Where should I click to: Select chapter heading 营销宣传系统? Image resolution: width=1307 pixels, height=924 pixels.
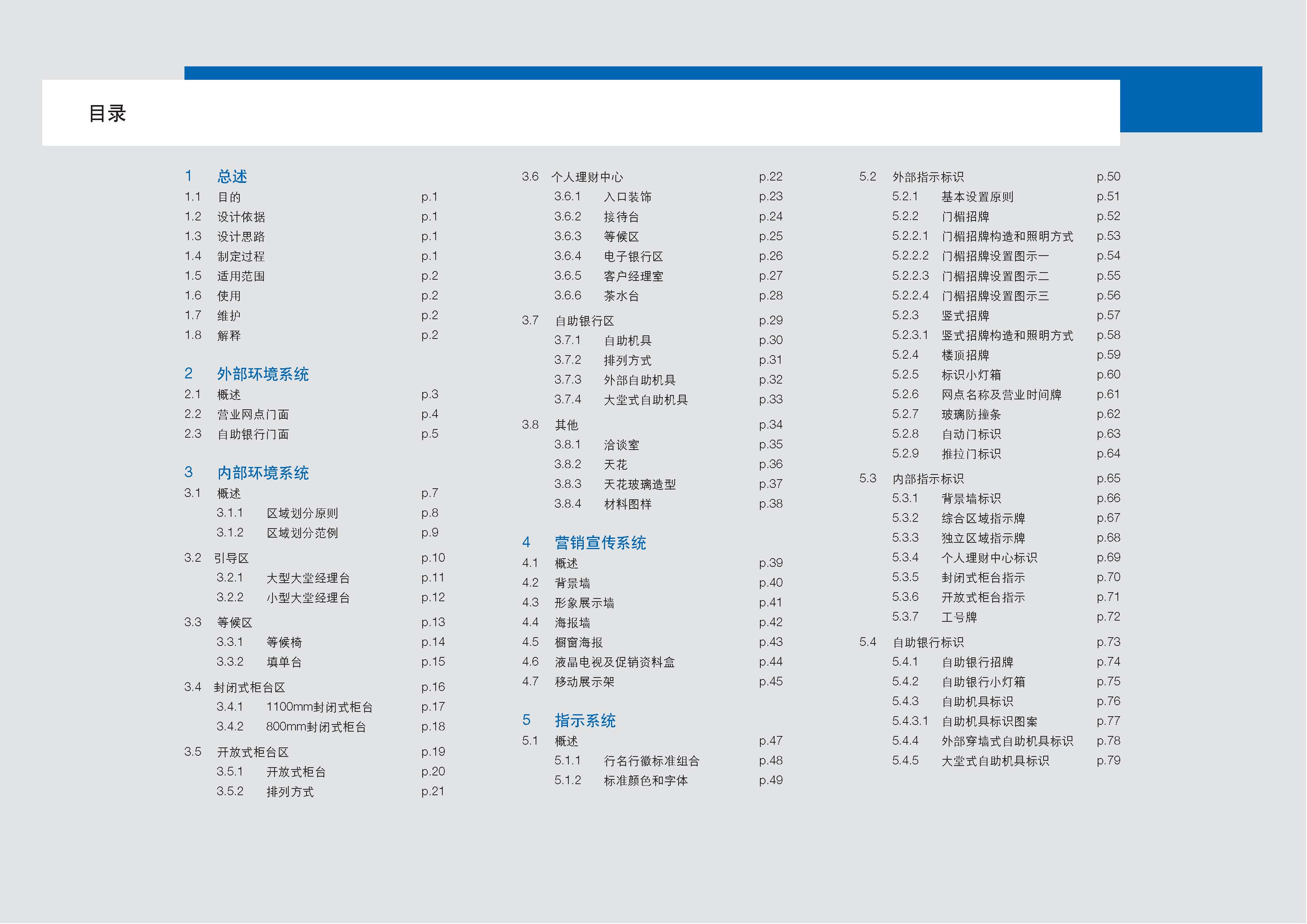click(x=600, y=542)
